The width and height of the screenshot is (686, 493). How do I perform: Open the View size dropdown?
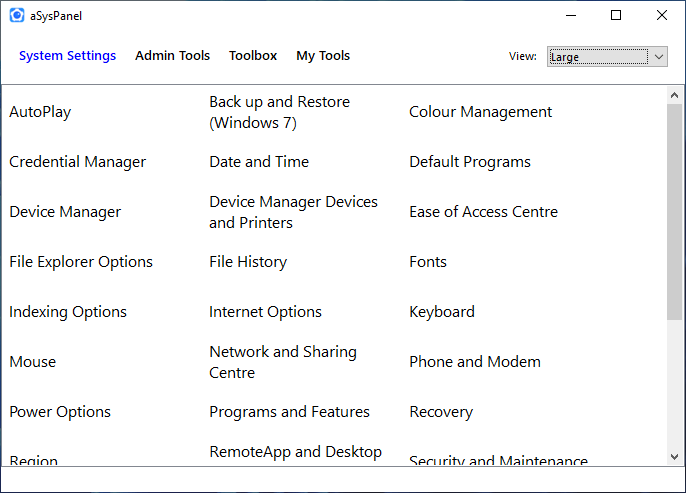pos(607,57)
